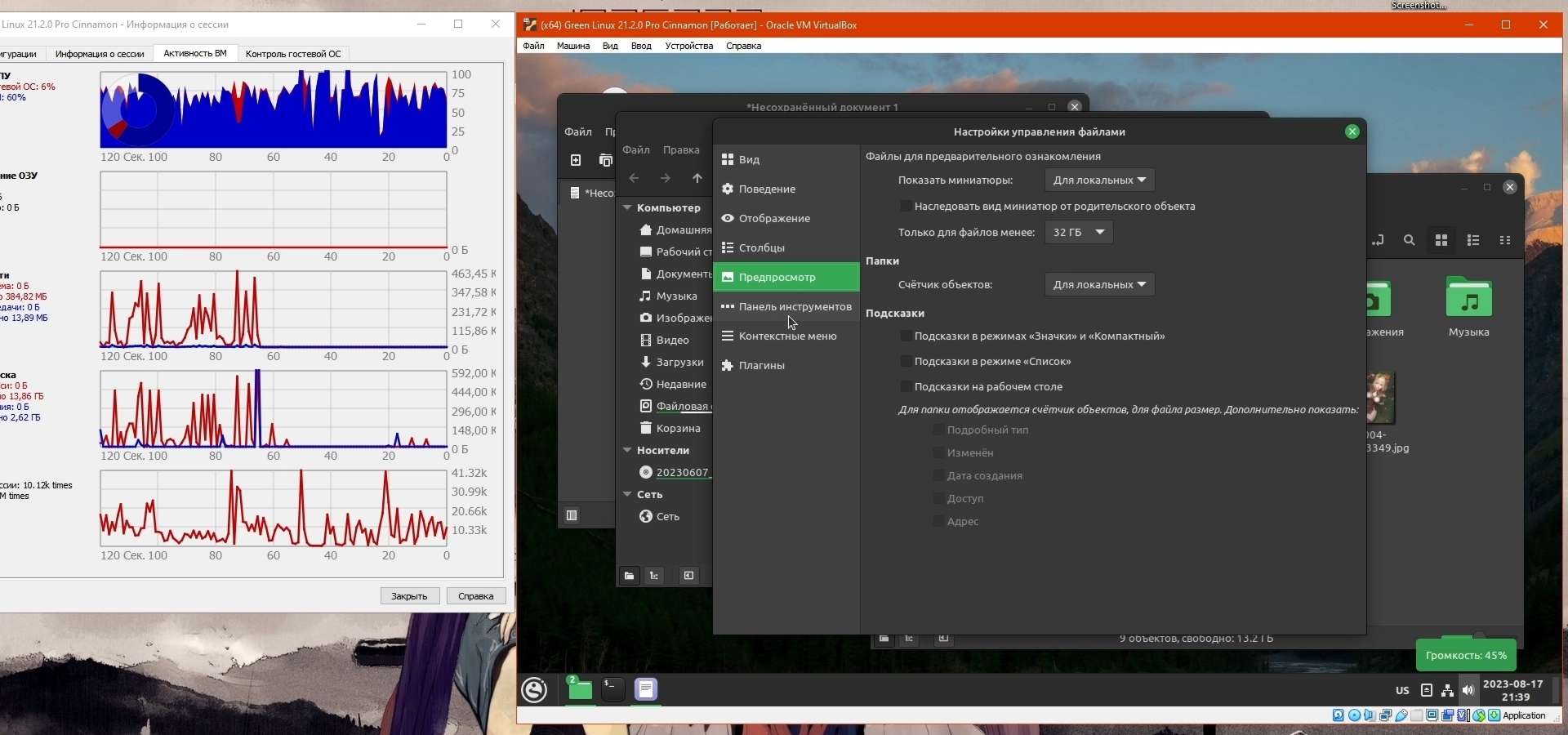
Task: Tick the Адрес checkbox
Action: pyautogui.click(x=938, y=521)
